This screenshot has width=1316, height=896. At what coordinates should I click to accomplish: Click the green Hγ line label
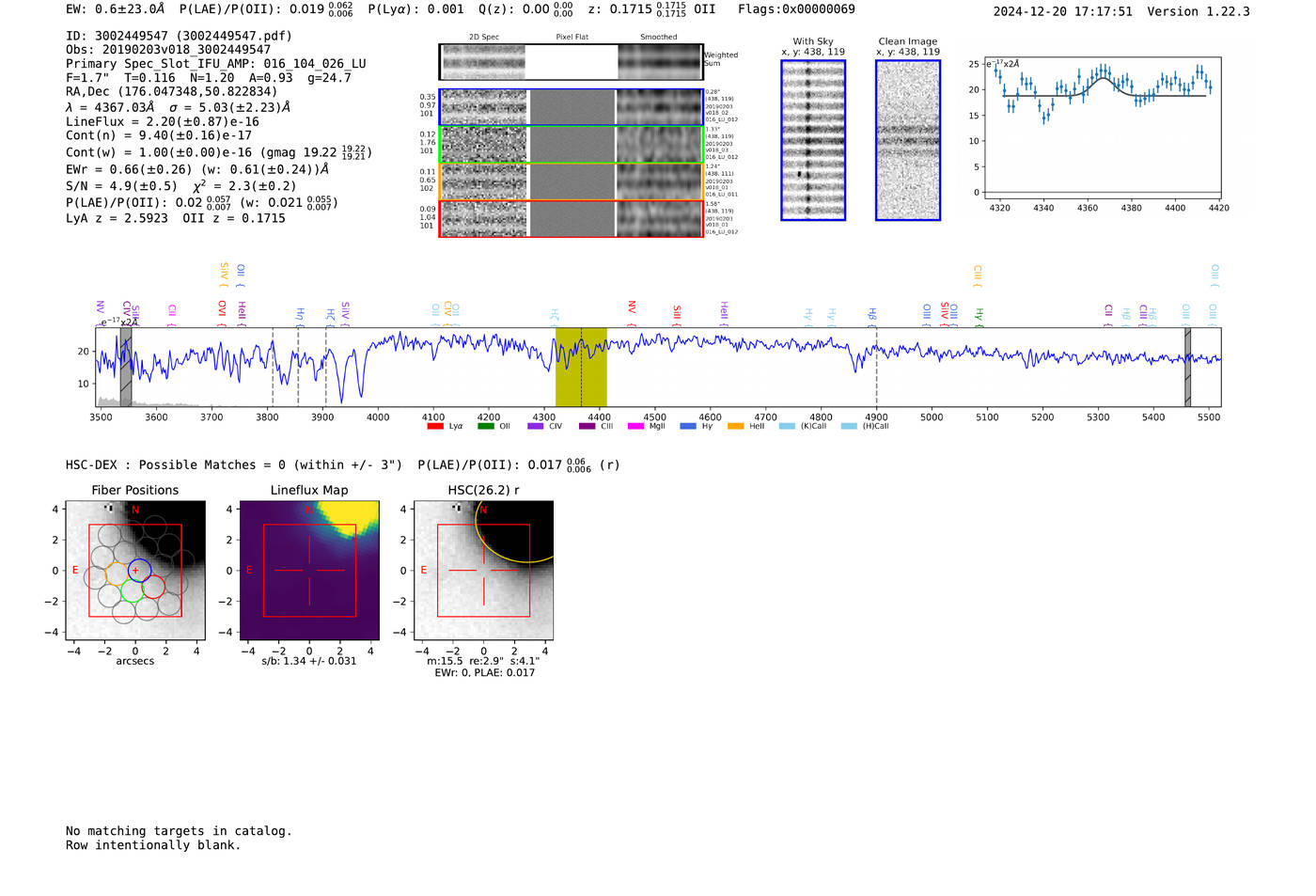pos(979,316)
